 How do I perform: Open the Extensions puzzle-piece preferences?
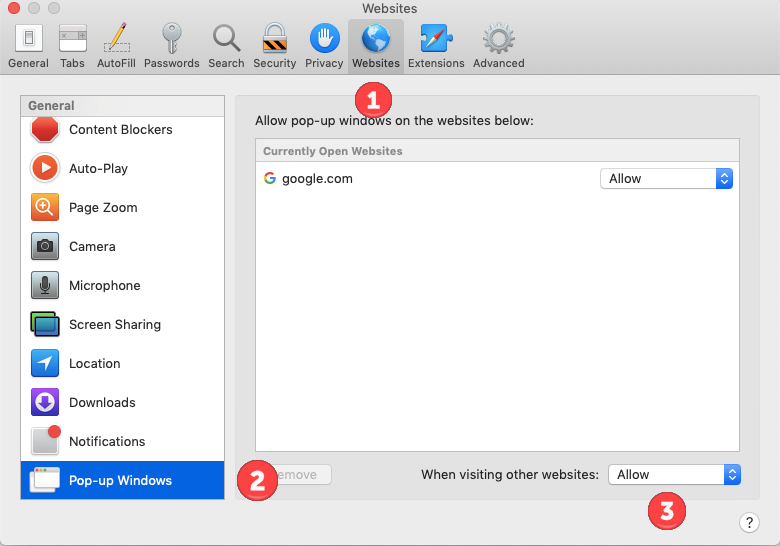(x=436, y=46)
